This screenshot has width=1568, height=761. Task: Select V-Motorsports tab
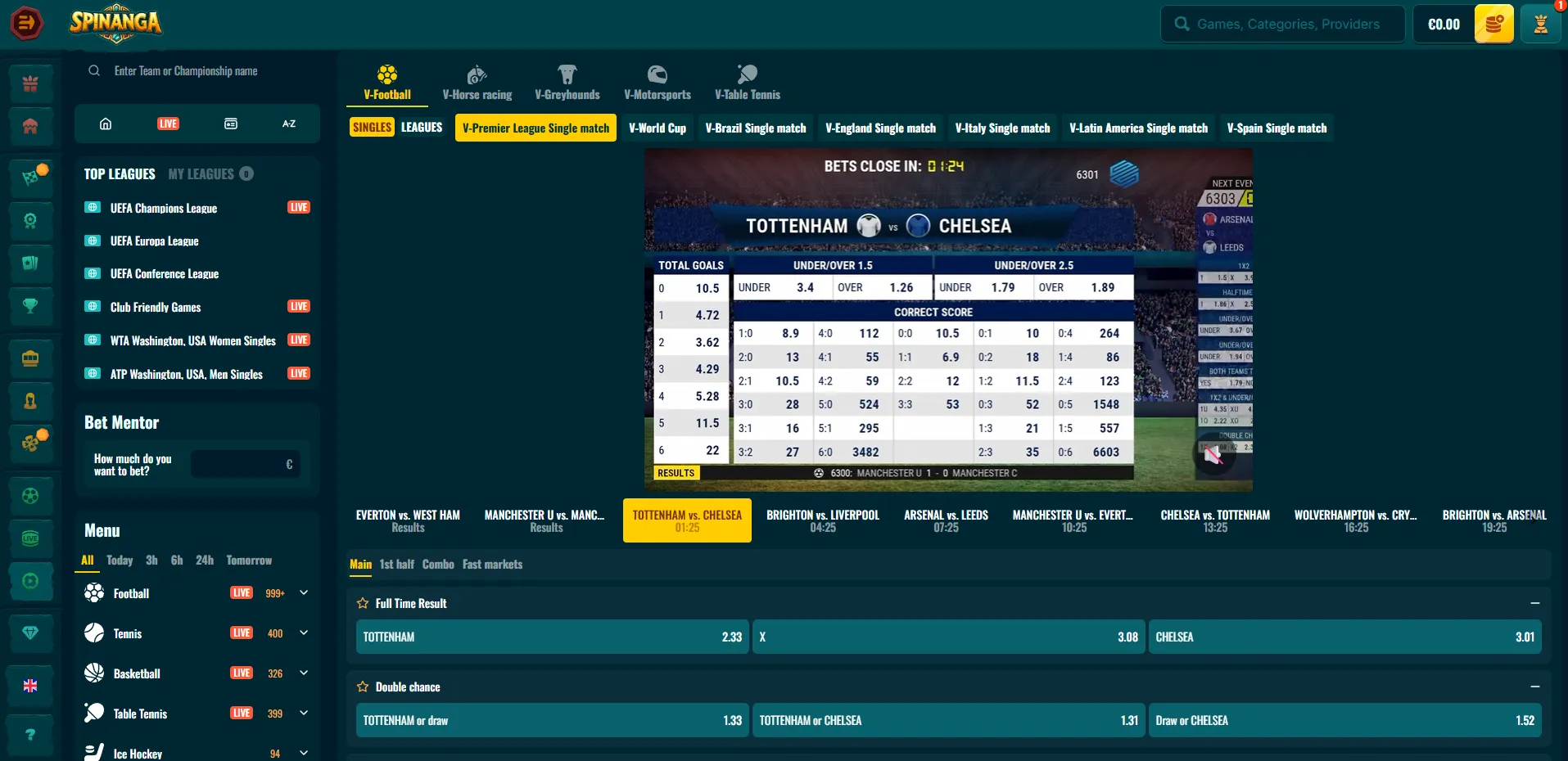(657, 83)
